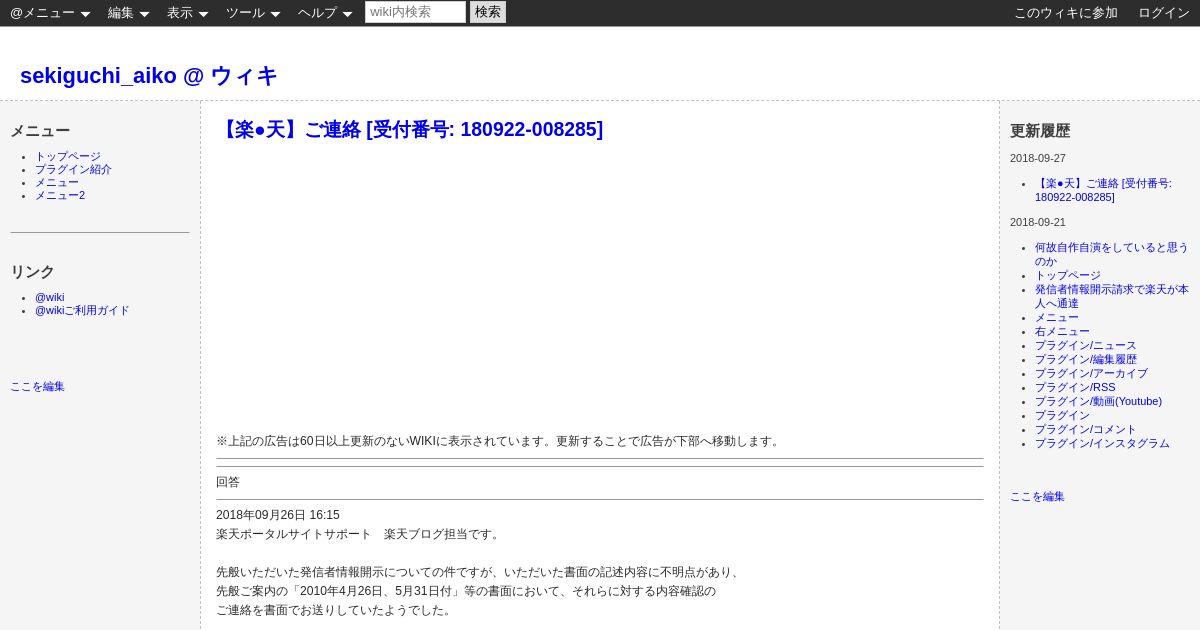Open 発信者情報開示請求で楽天が本人へ通達 link

[1111, 296]
